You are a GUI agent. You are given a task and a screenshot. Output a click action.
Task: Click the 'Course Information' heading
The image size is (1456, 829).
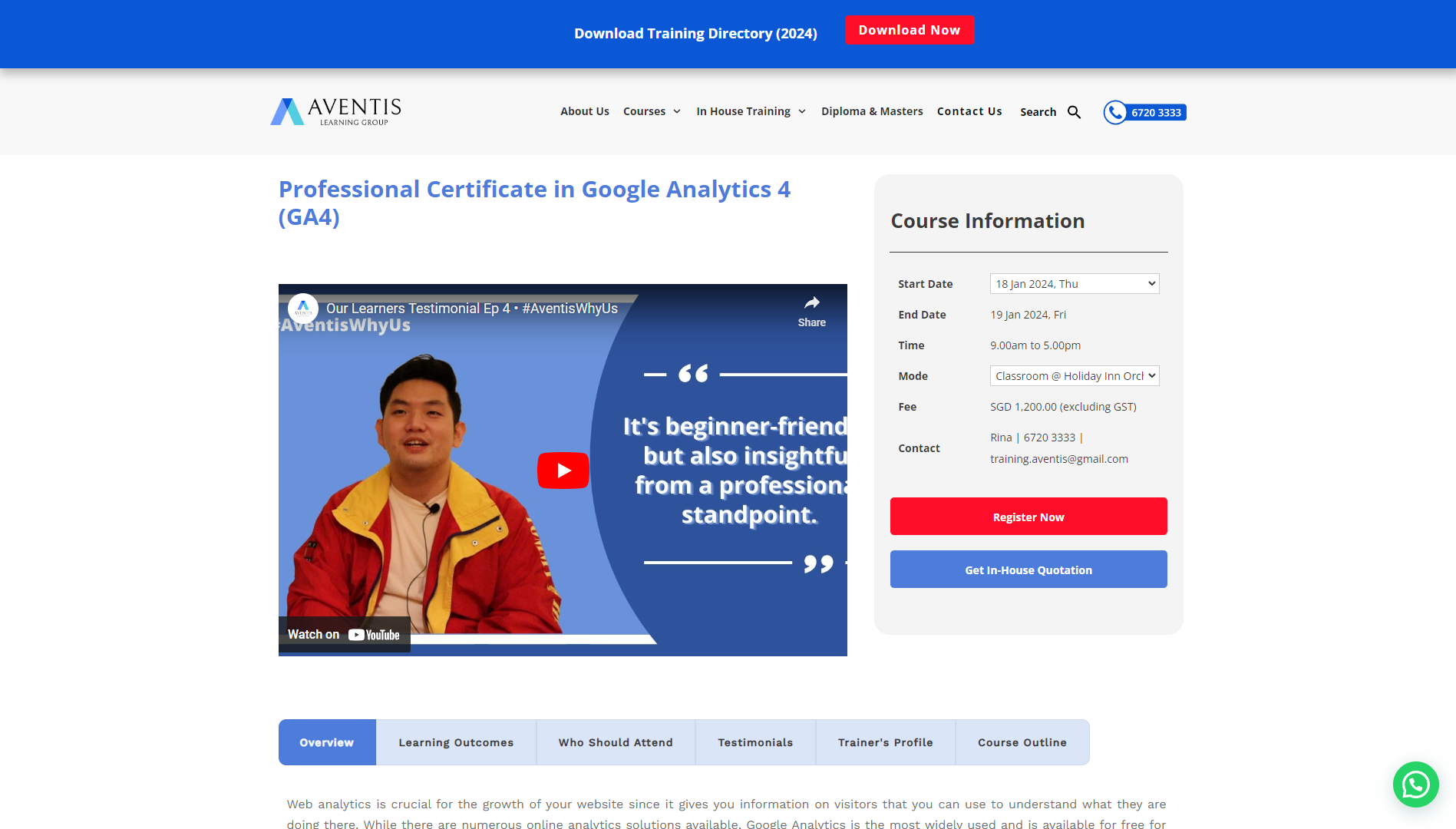coord(987,221)
